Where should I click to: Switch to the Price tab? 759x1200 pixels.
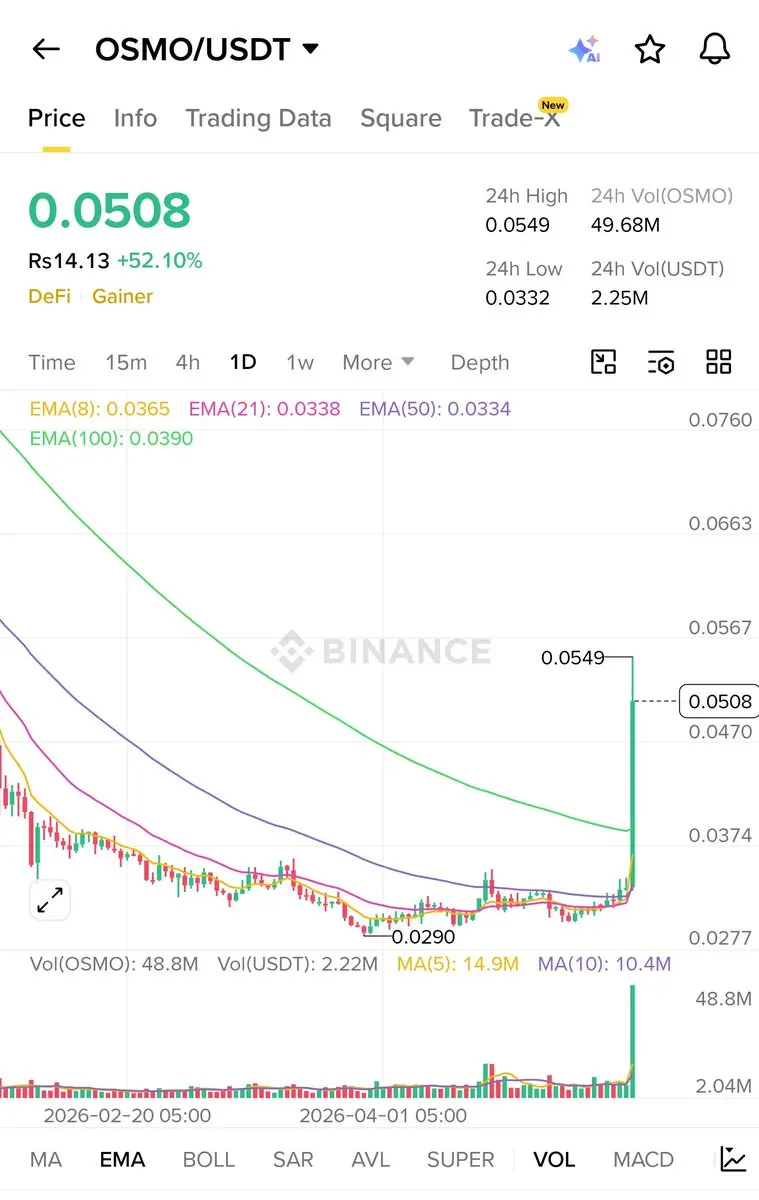pos(56,118)
